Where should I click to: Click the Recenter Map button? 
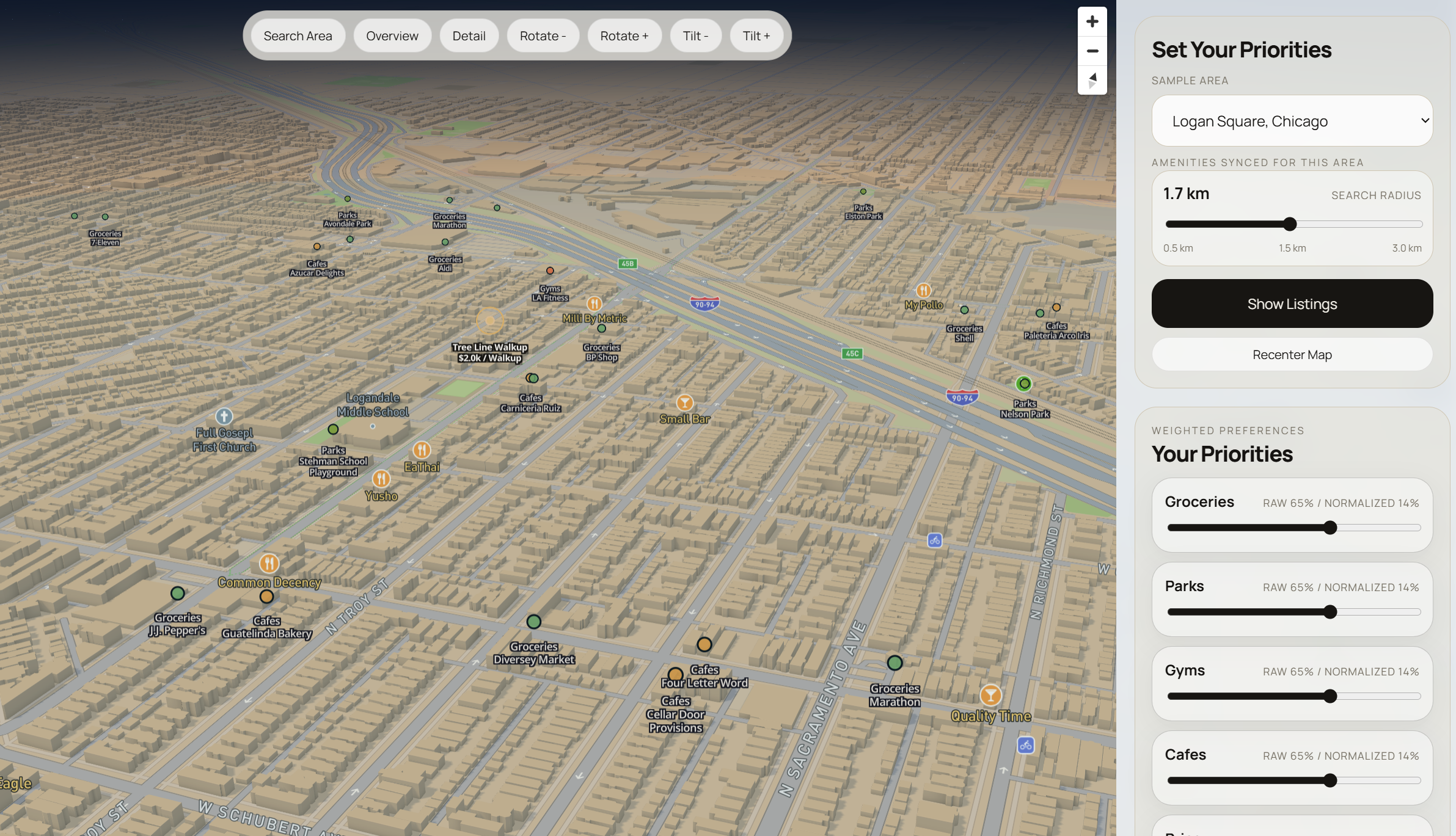1292,355
